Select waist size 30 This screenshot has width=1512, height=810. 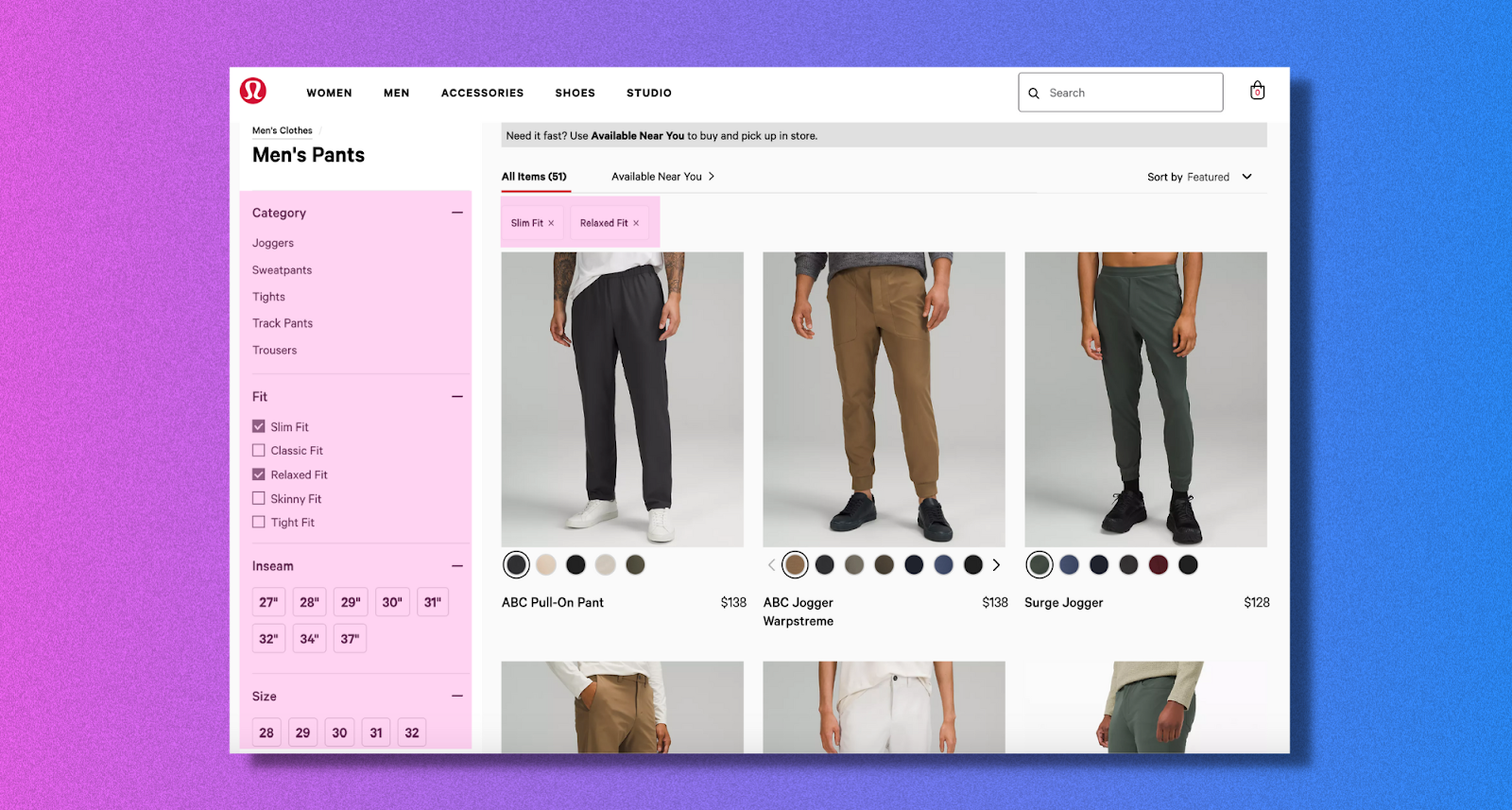pyautogui.click(x=339, y=732)
